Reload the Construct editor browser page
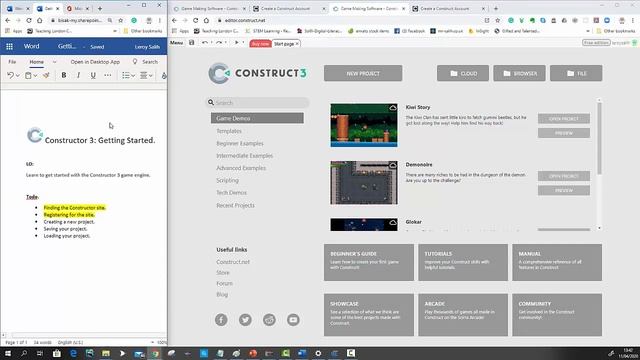The image size is (640, 360). point(196,20)
